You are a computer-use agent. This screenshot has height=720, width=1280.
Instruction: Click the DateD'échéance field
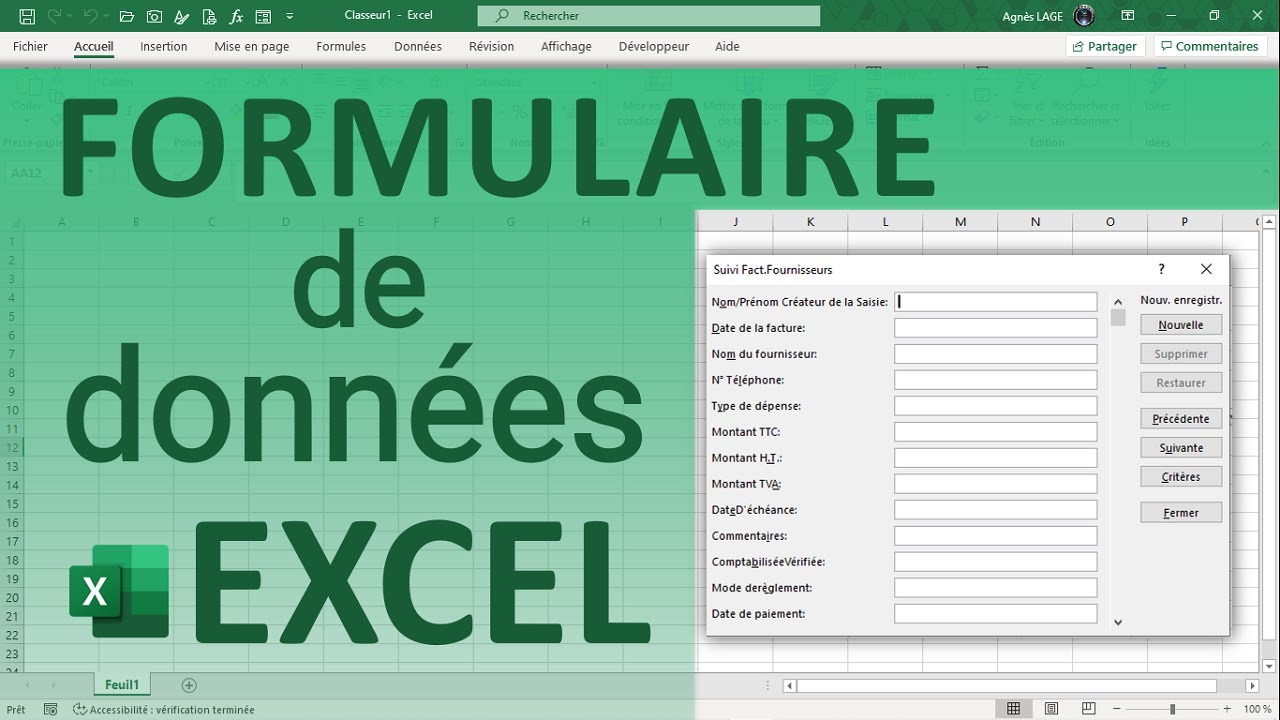[995, 509]
